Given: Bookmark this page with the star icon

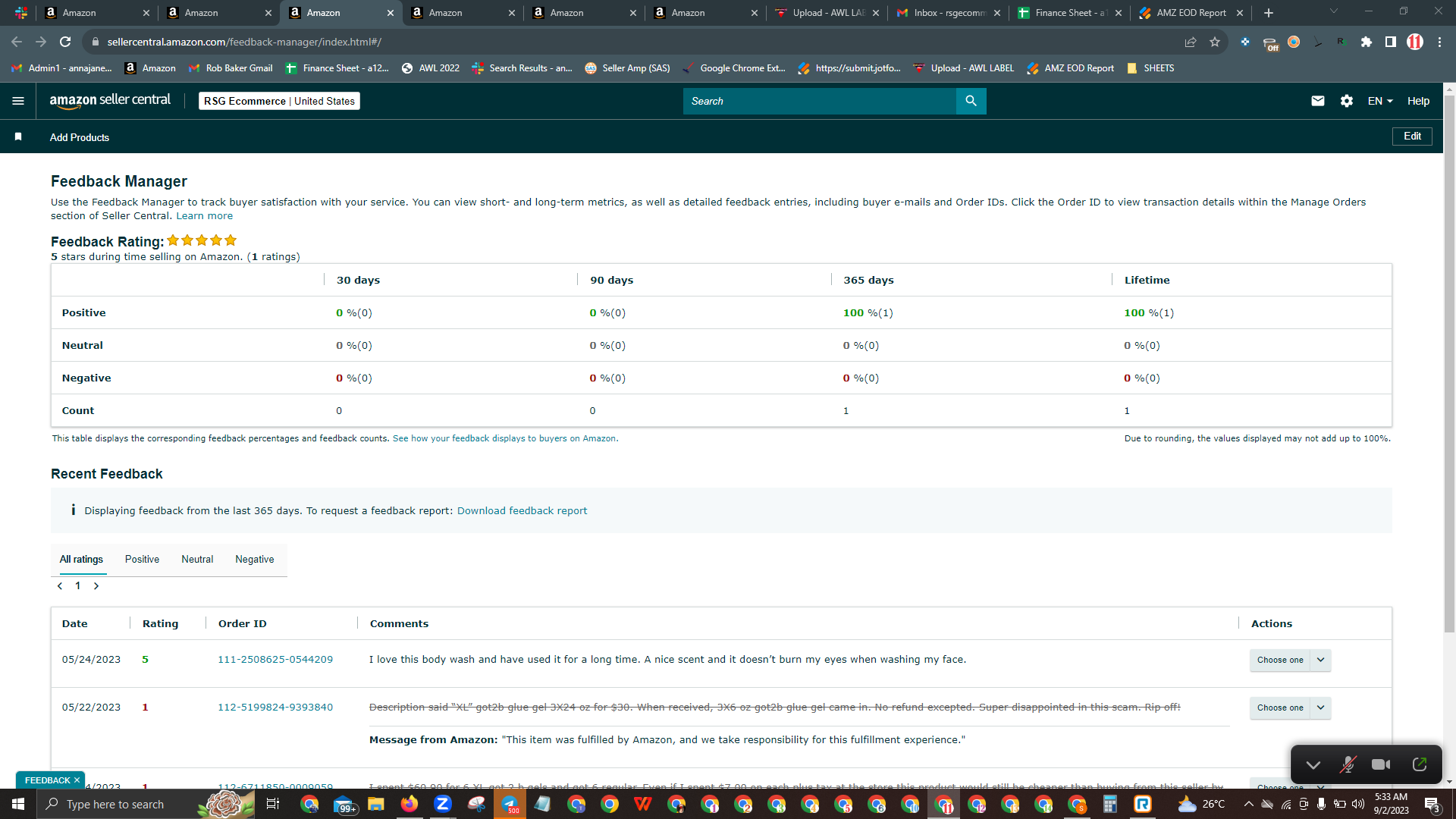Looking at the screenshot, I should [x=1215, y=42].
